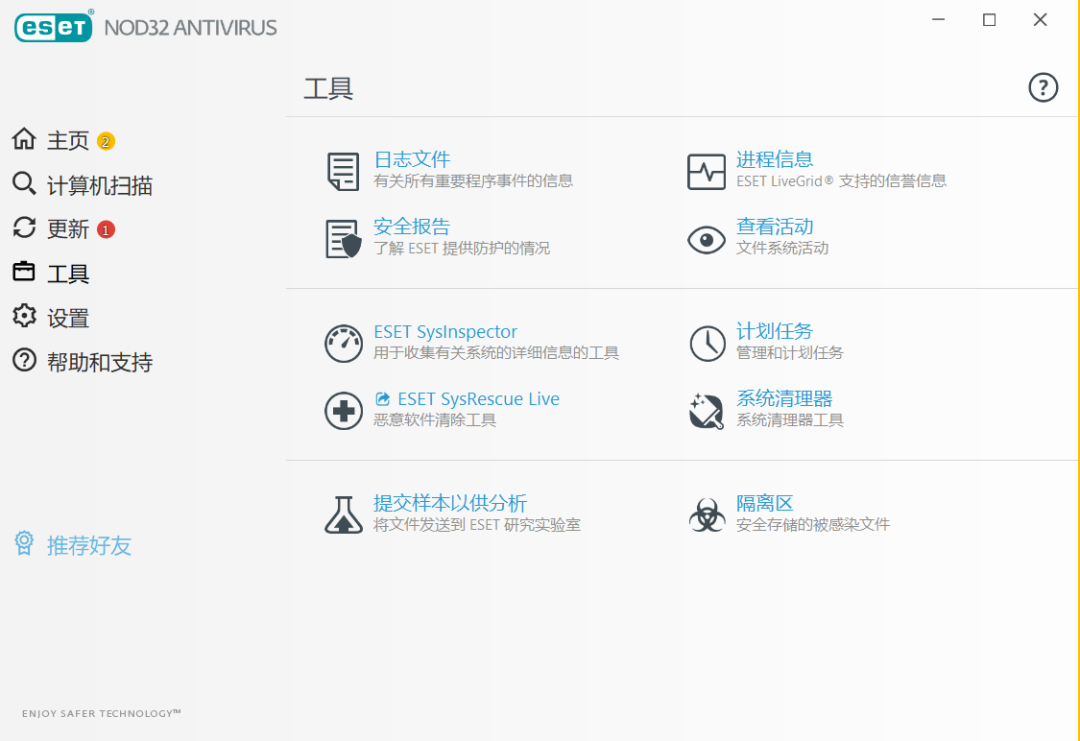Viewport: 1080px width, 741px height.
Task: Open 系统清理器 link
Action: click(784, 398)
